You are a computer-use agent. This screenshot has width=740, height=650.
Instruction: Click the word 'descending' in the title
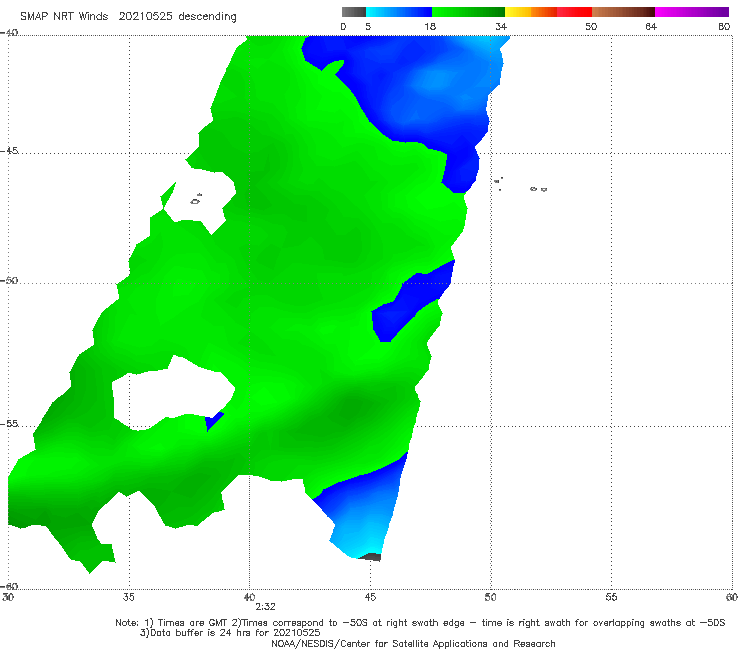(x=207, y=17)
